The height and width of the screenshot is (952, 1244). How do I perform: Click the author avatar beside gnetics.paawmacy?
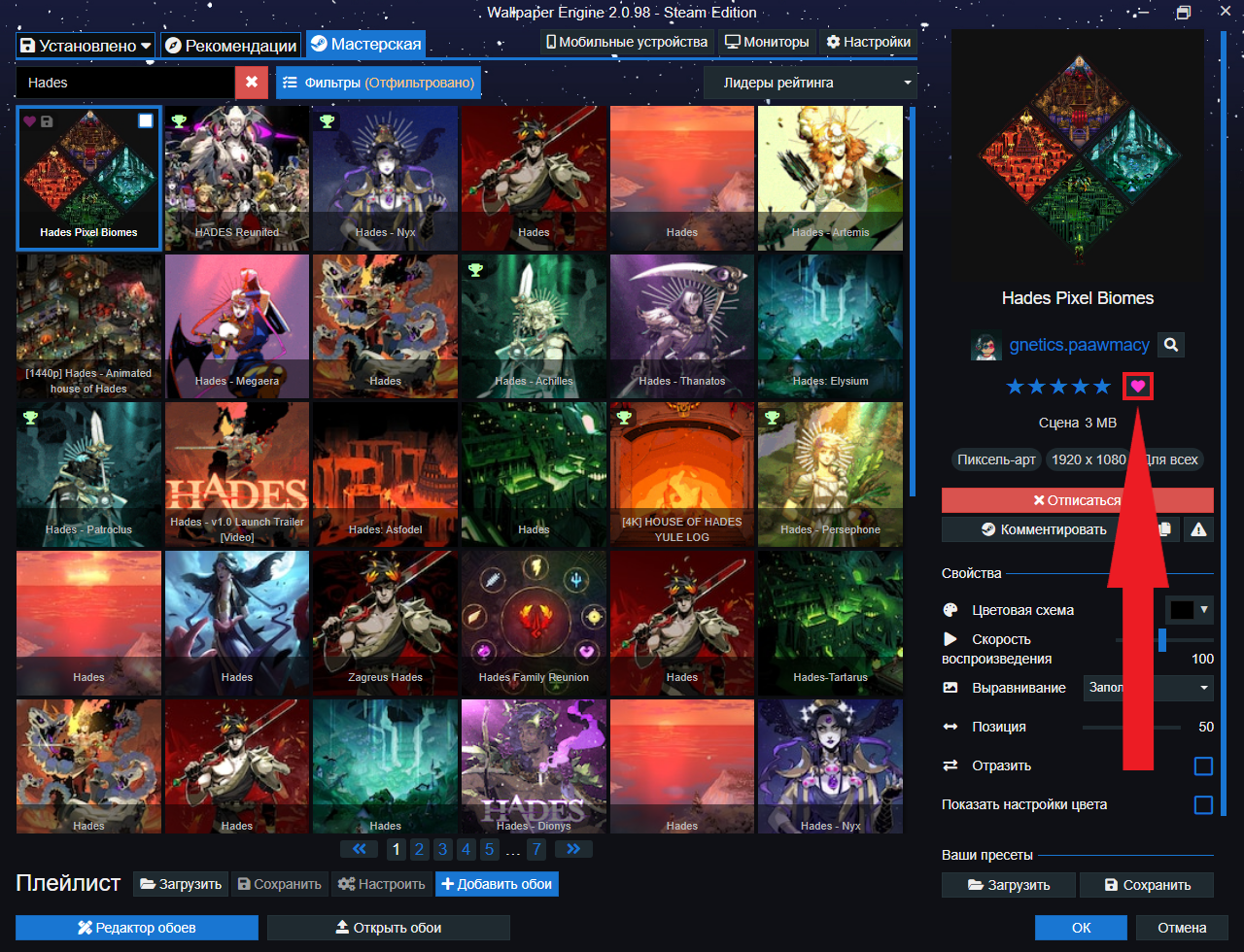(x=985, y=345)
